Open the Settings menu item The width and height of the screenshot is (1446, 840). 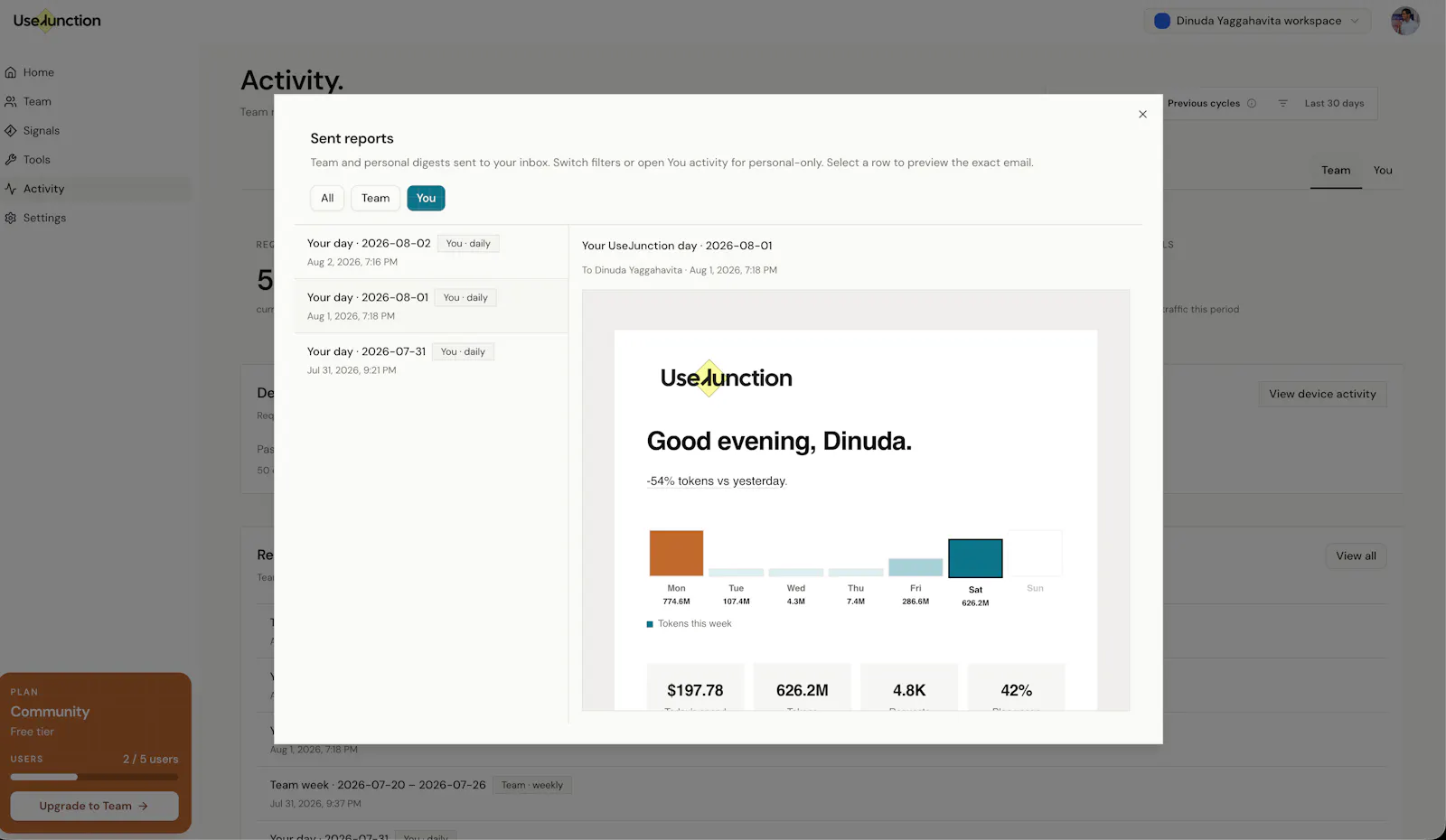click(96, 218)
